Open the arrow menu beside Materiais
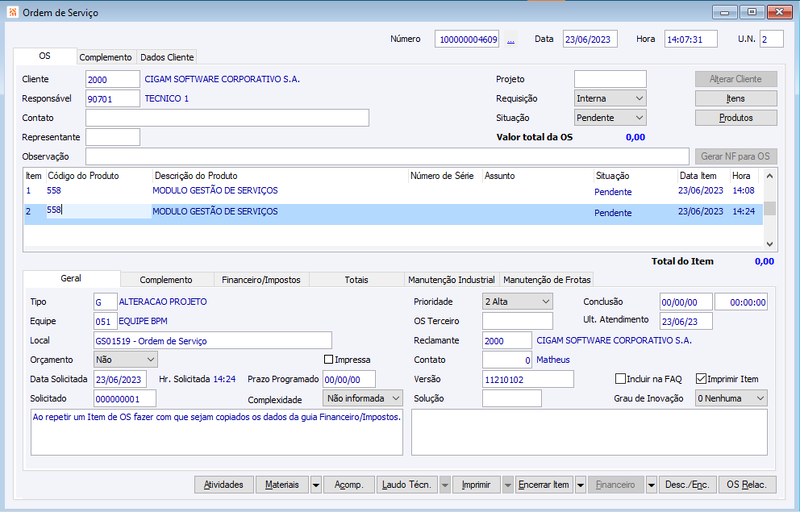The height and width of the screenshot is (512, 800). pos(316,485)
